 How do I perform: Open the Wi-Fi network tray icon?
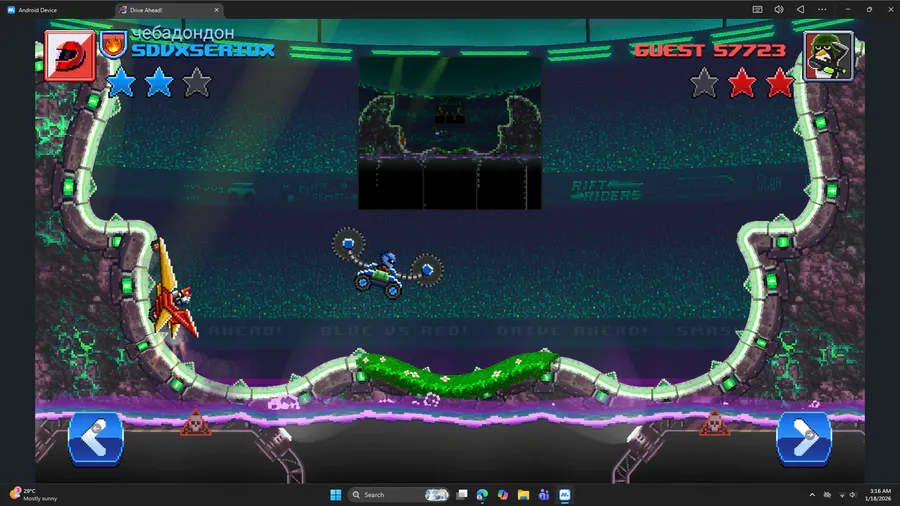coord(842,495)
